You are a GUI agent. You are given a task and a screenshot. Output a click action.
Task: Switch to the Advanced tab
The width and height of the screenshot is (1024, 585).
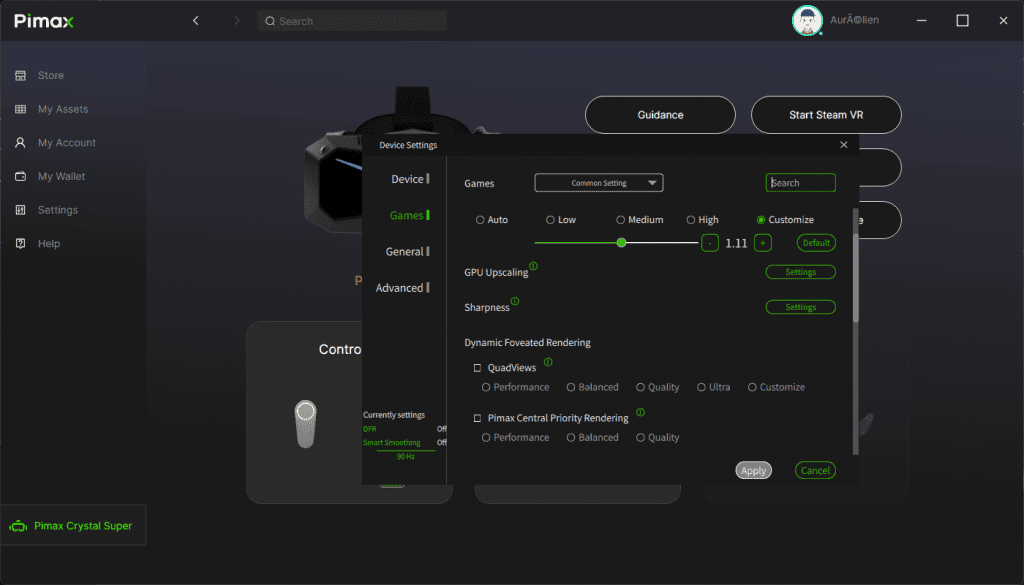coord(402,288)
